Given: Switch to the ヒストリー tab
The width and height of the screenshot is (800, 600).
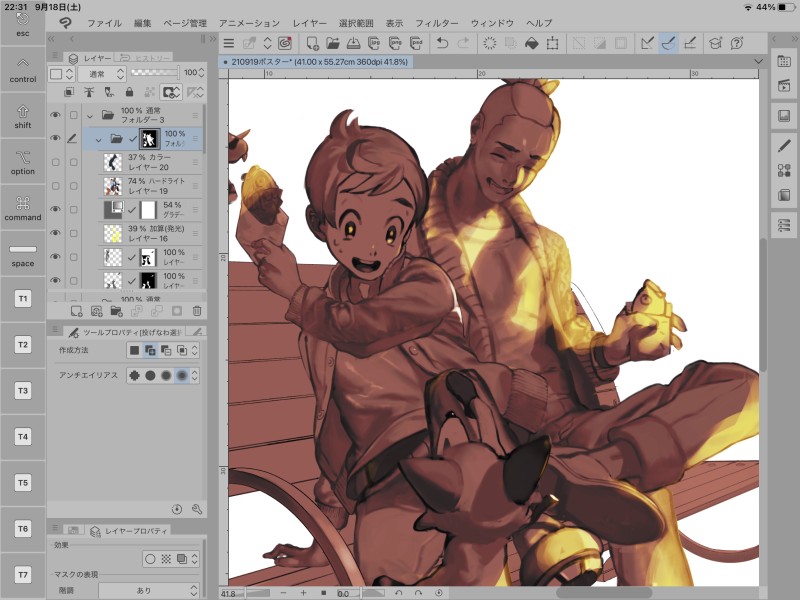Looking at the screenshot, I should click(143, 58).
